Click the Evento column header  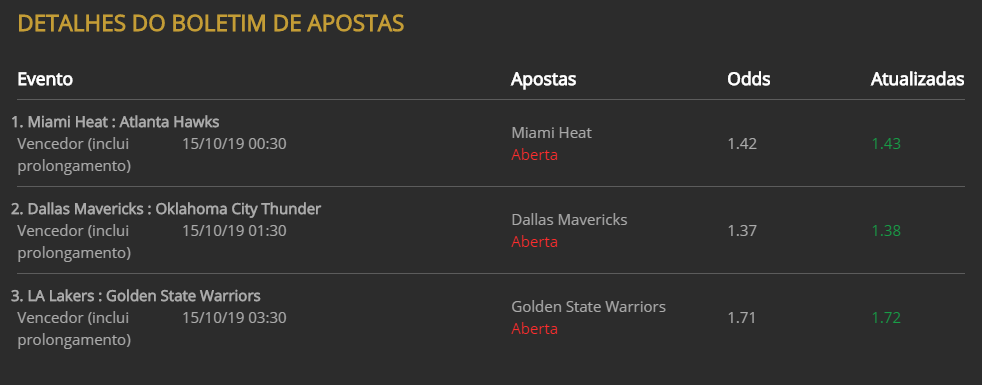(x=45, y=80)
